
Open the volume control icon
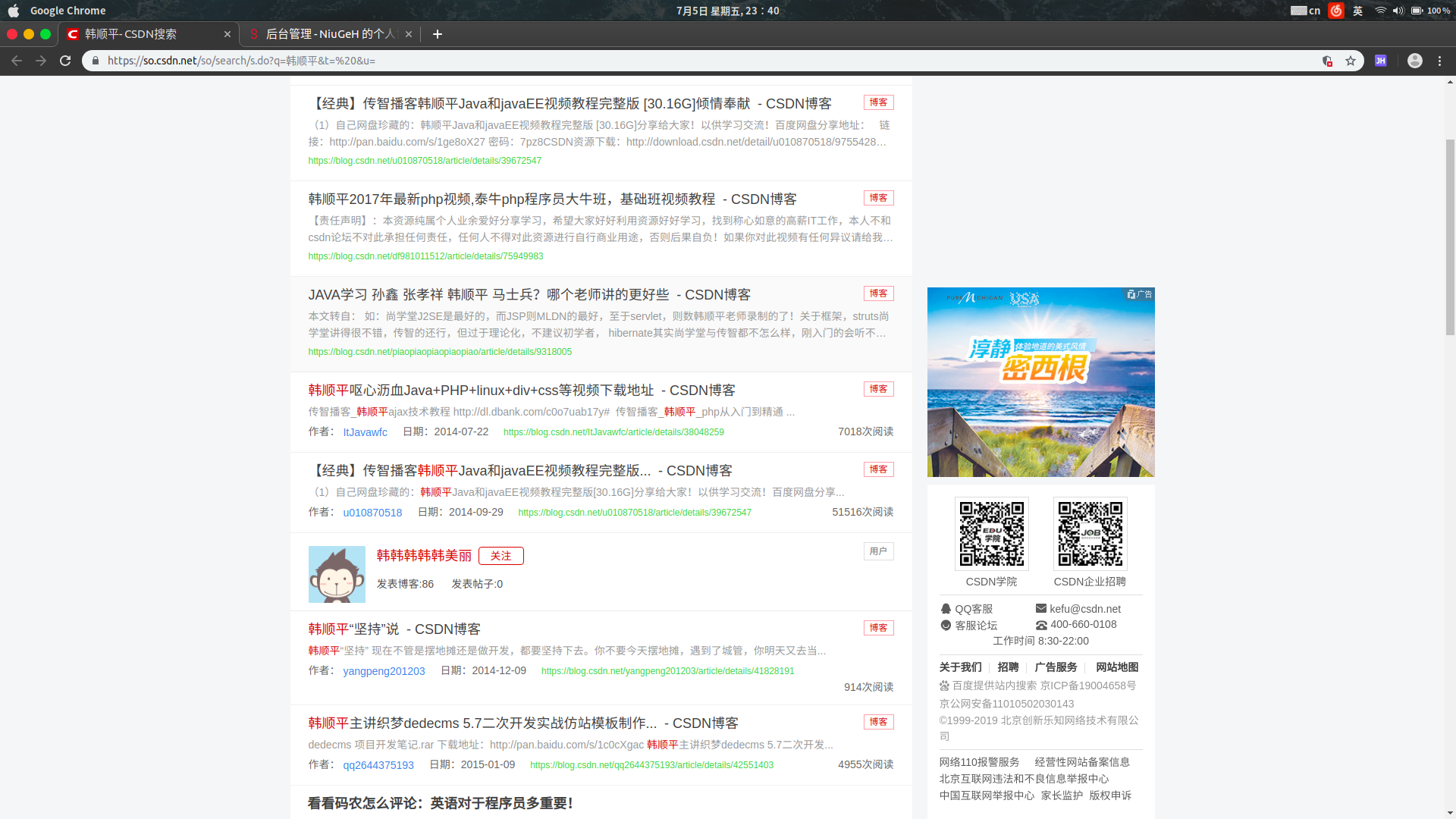click(1398, 11)
